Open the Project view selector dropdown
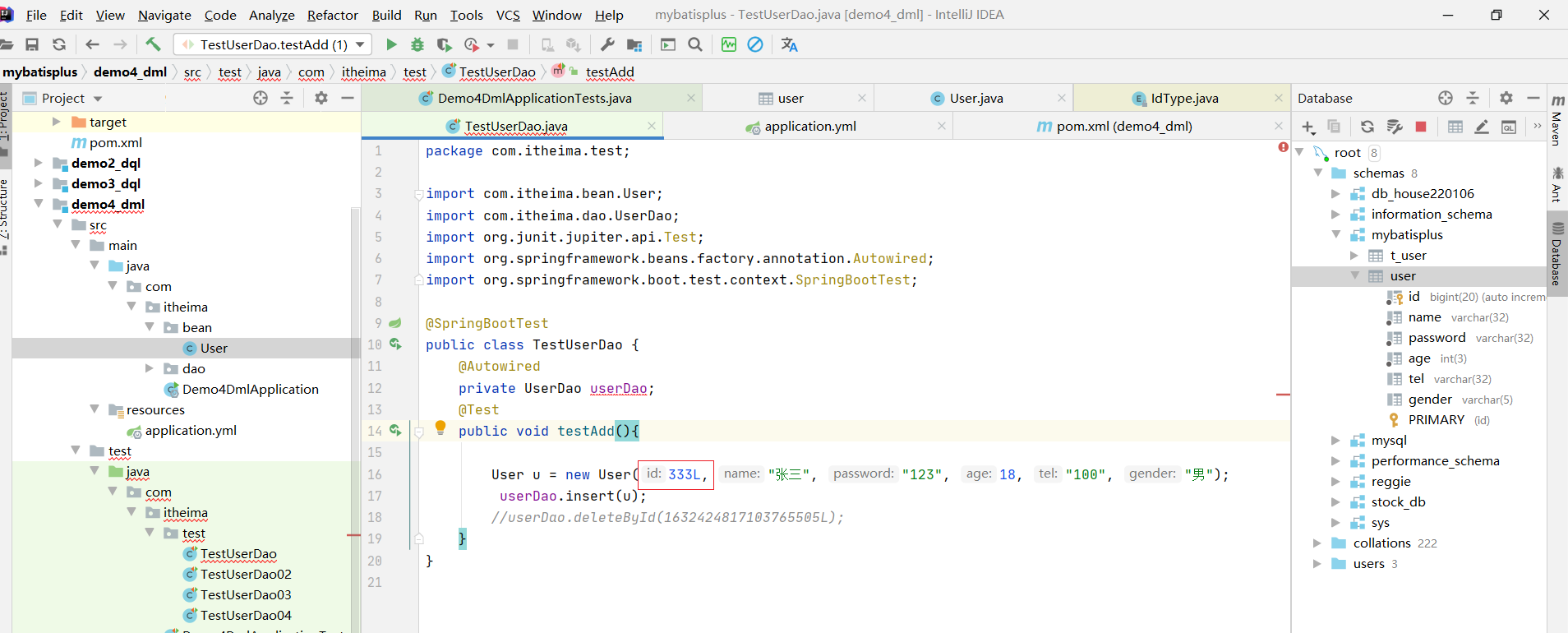The height and width of the screenshot is (633, 1568). pos(98,99)
